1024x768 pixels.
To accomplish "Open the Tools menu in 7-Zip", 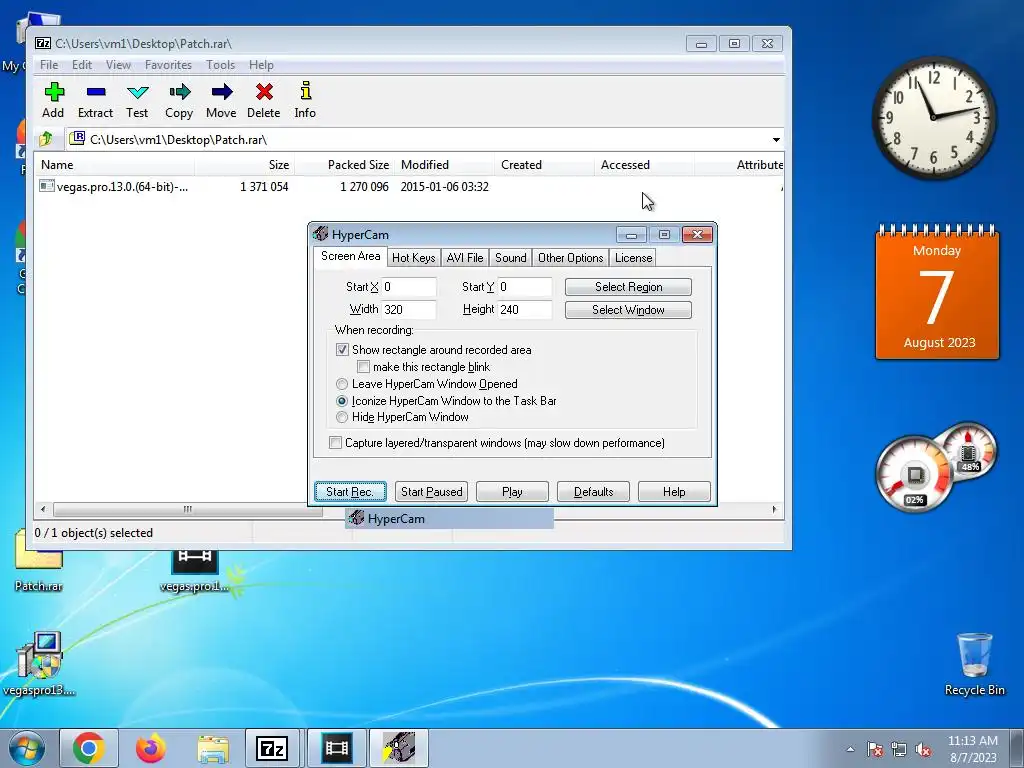I will 220,65.
